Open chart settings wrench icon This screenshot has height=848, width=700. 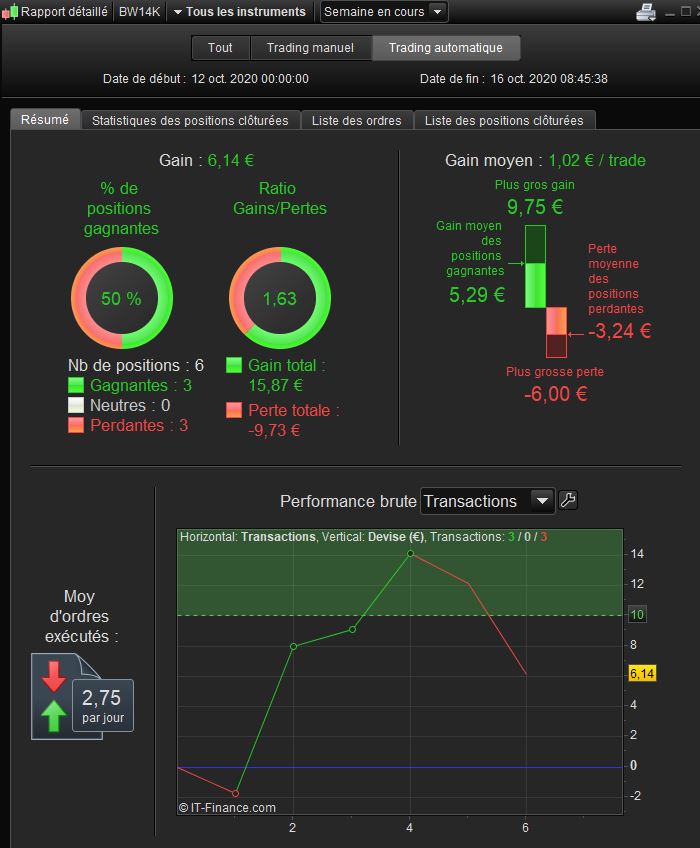click(567, 500)
